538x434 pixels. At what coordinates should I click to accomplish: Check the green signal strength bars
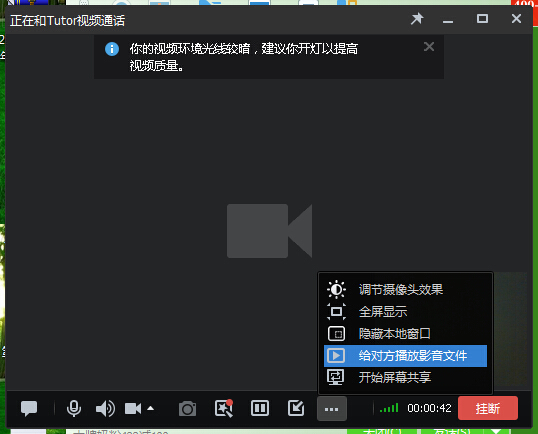tap(389, 408)
